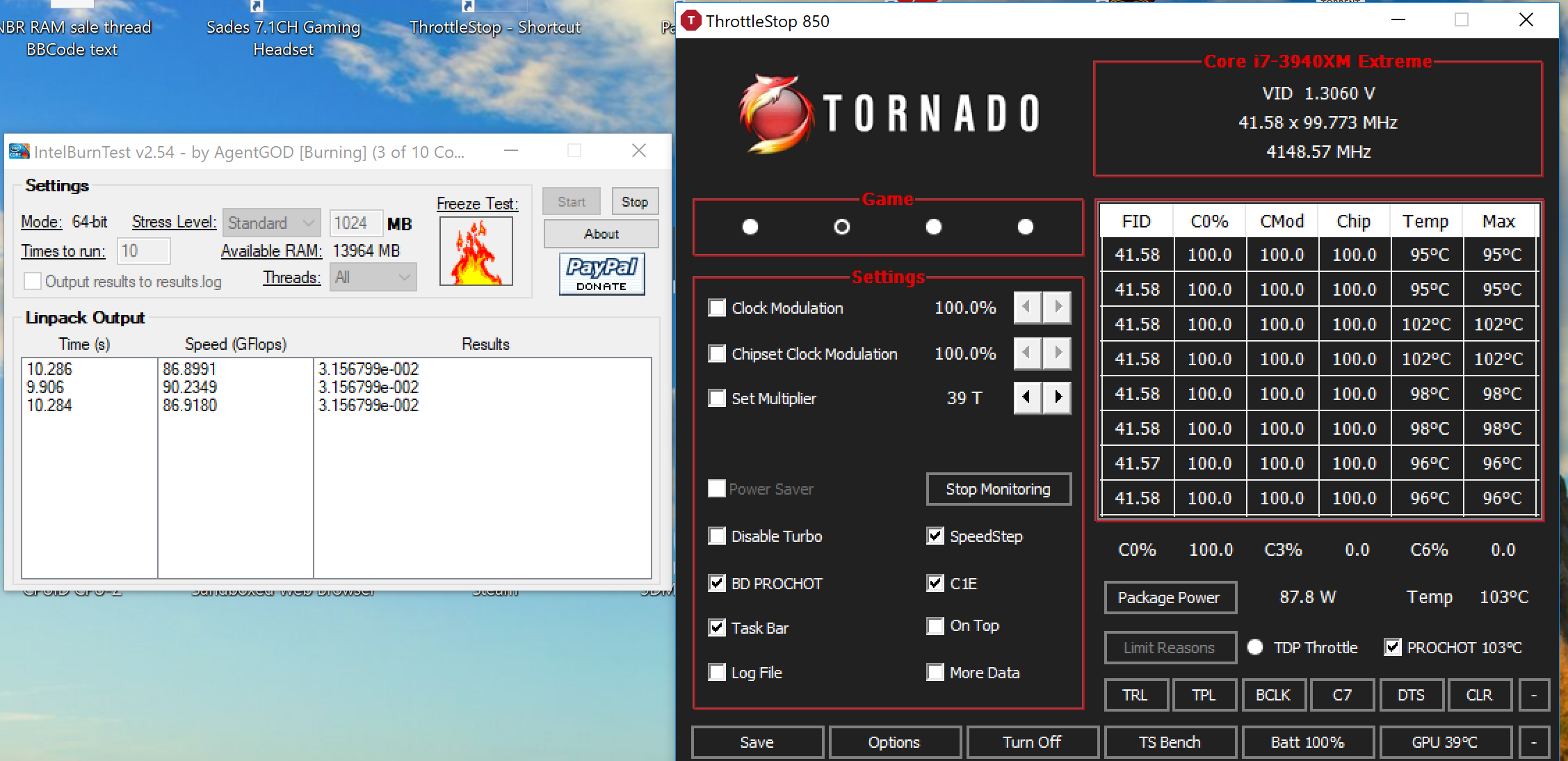Click the TDP Throttle indicator radio
Image resolution: width=1568 pixels, height=761 pixels.
coord(1255,647)
